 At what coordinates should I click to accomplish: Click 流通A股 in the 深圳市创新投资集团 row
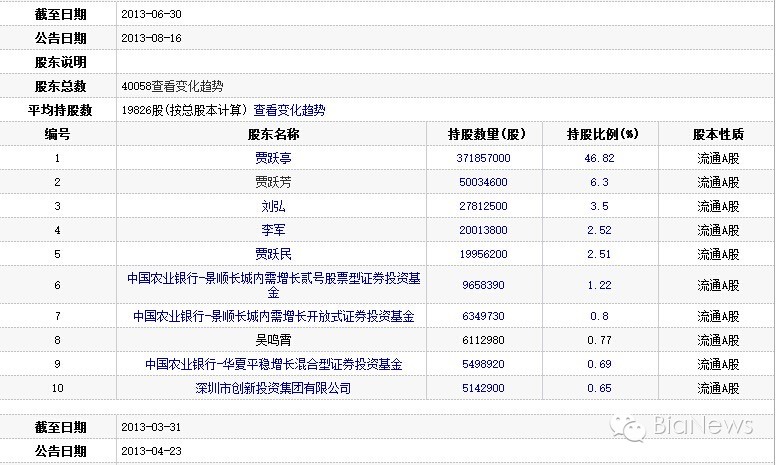(x=718, y=388)
